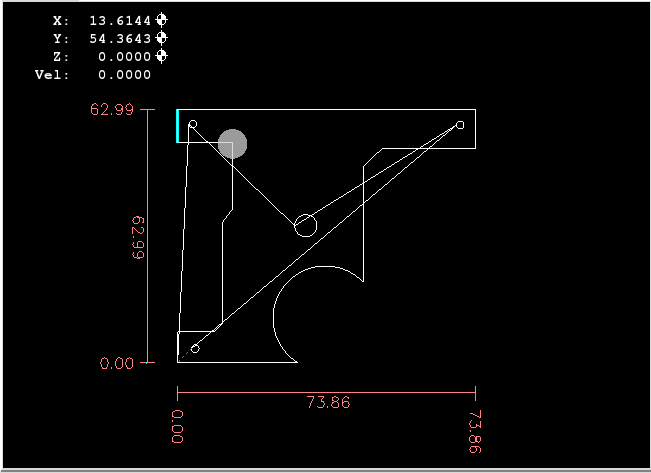
Task: Click the rotated 62.99 height dimension label
Action: (x=139, y=237)
